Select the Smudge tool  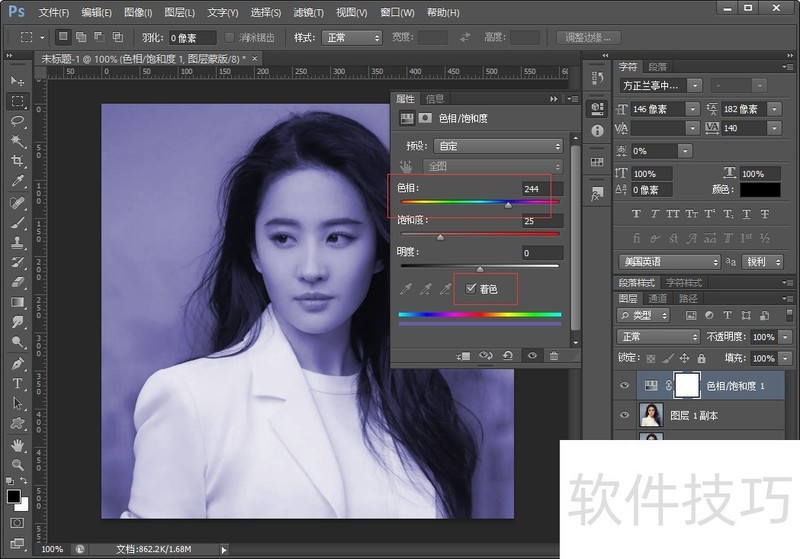(17, 322)
